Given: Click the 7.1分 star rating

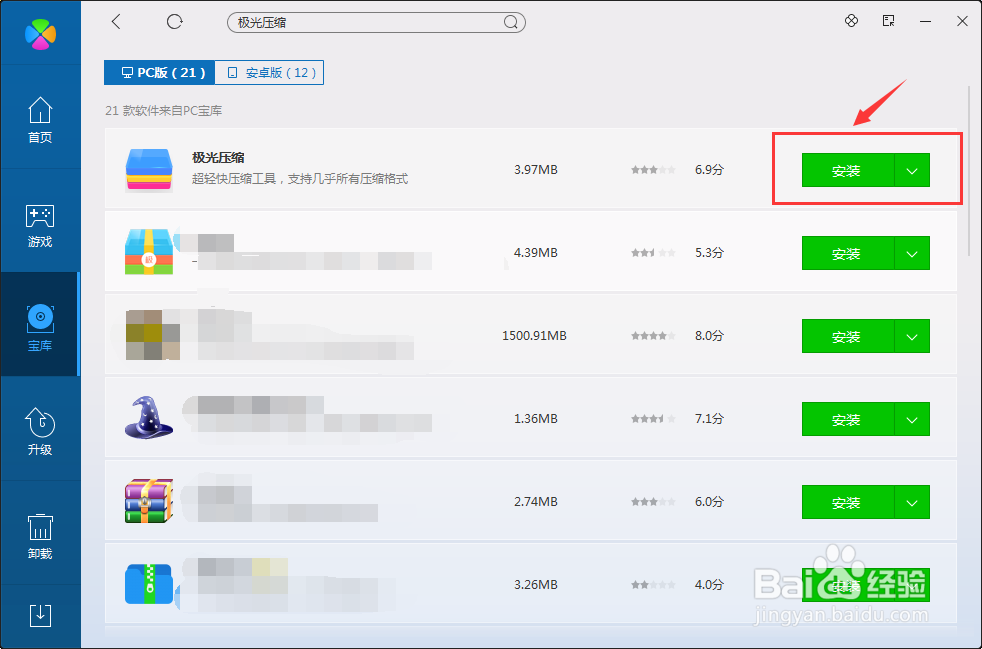Looking at the screenshot, I should 653,418.
